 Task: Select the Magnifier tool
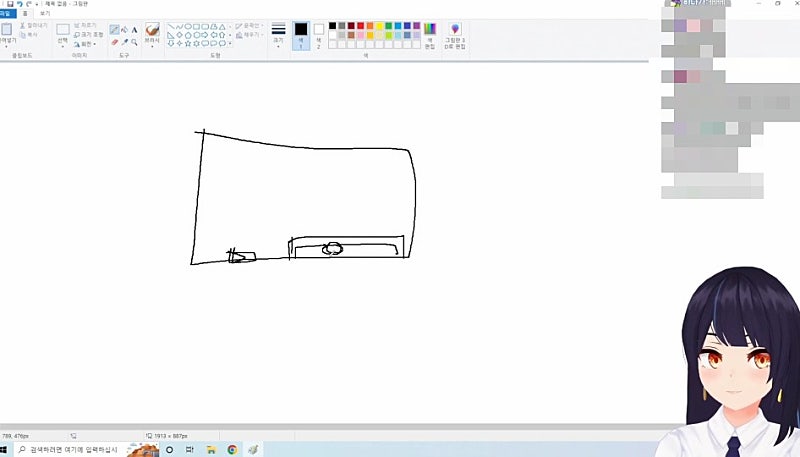[x=134, y=42]
